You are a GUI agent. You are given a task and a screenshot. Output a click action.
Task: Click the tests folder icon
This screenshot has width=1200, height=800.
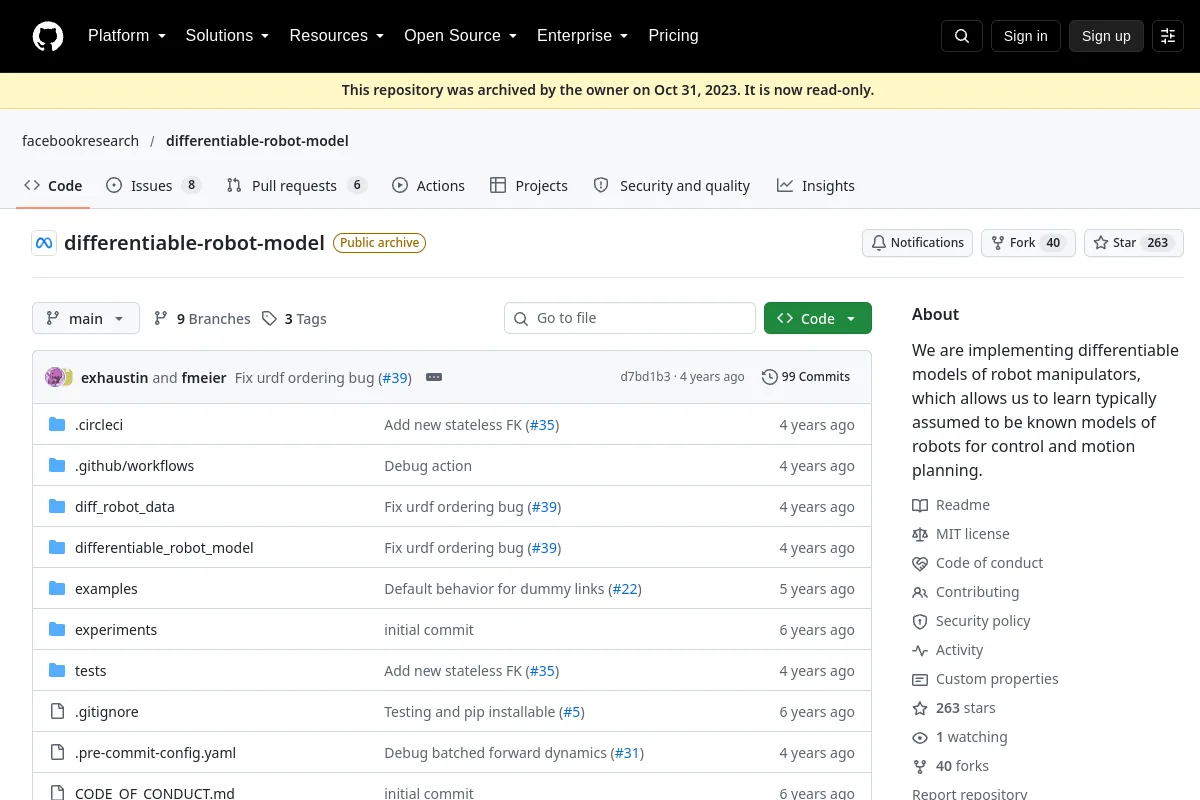click(x=57, y=671)
